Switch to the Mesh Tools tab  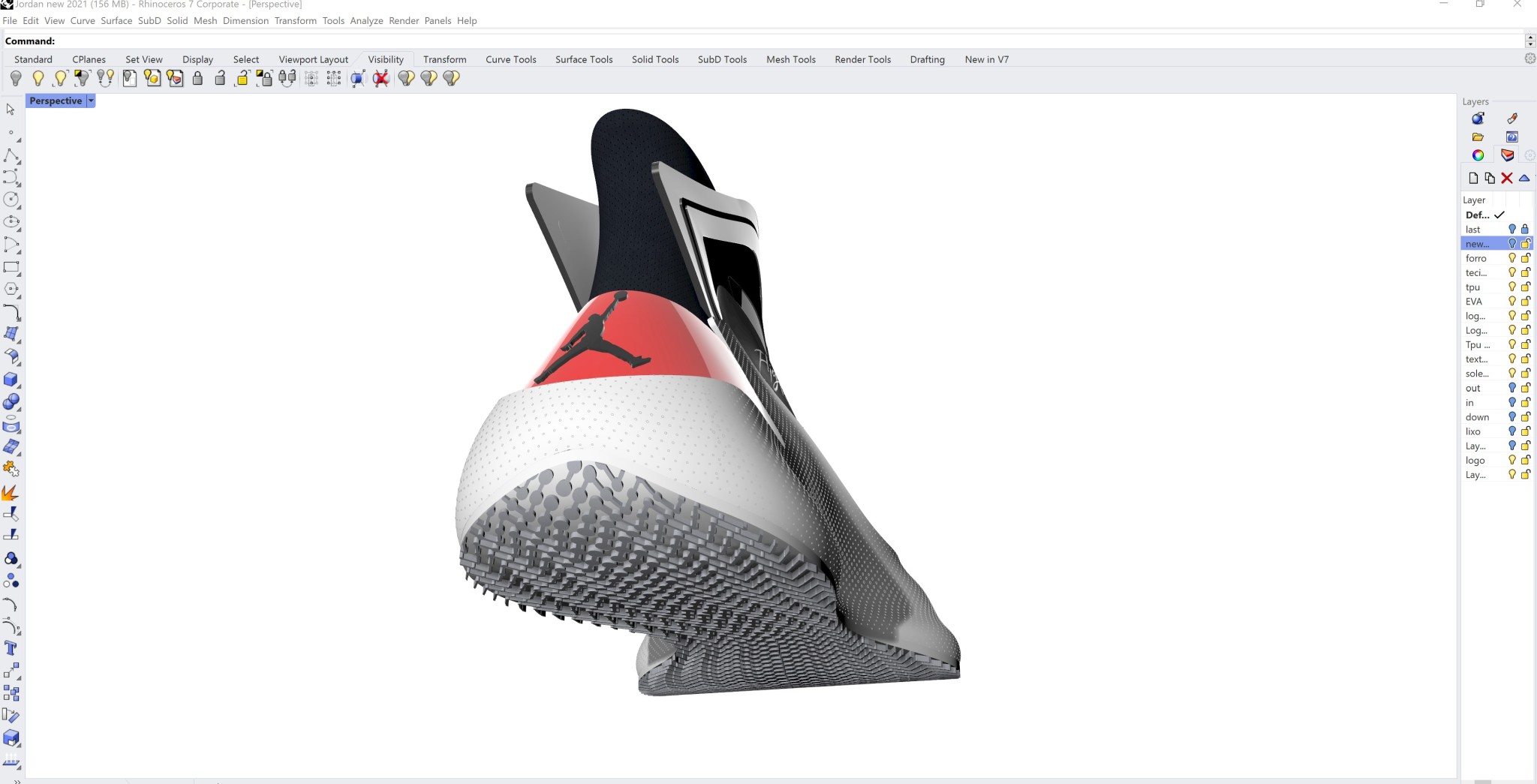[791, 59]
